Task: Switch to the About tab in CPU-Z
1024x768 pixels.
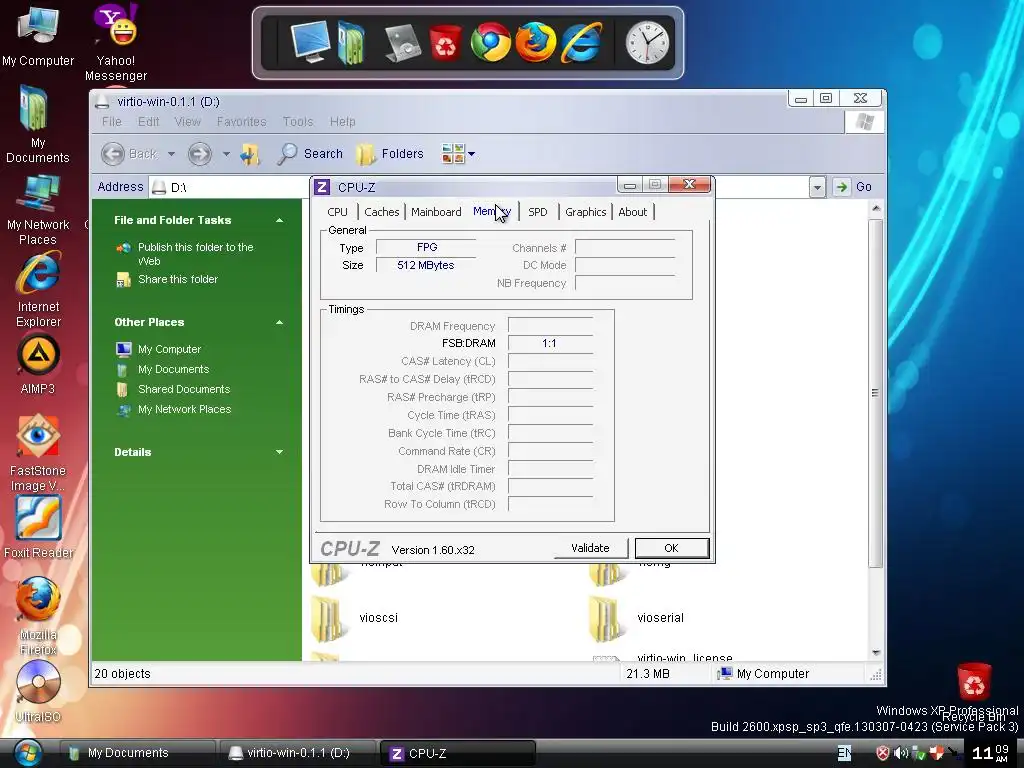Action: pyautogui.click(x=632, y=212)
